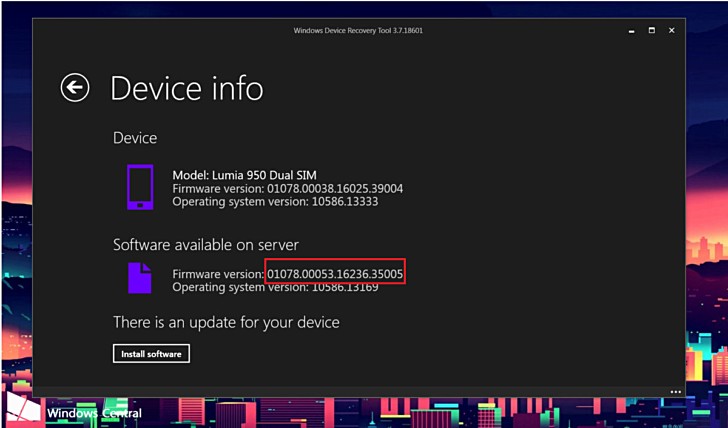Click the purple software file icon

coord(140,278)
